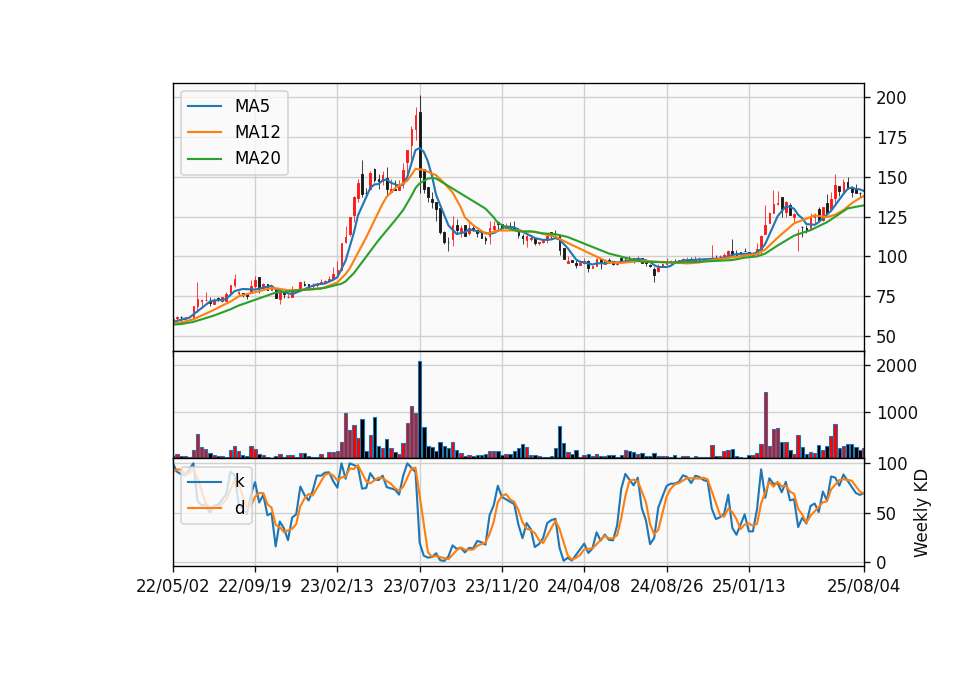Click the Weekly KD axis title
The image size is (960, 690).
click(x=921, y=513)
